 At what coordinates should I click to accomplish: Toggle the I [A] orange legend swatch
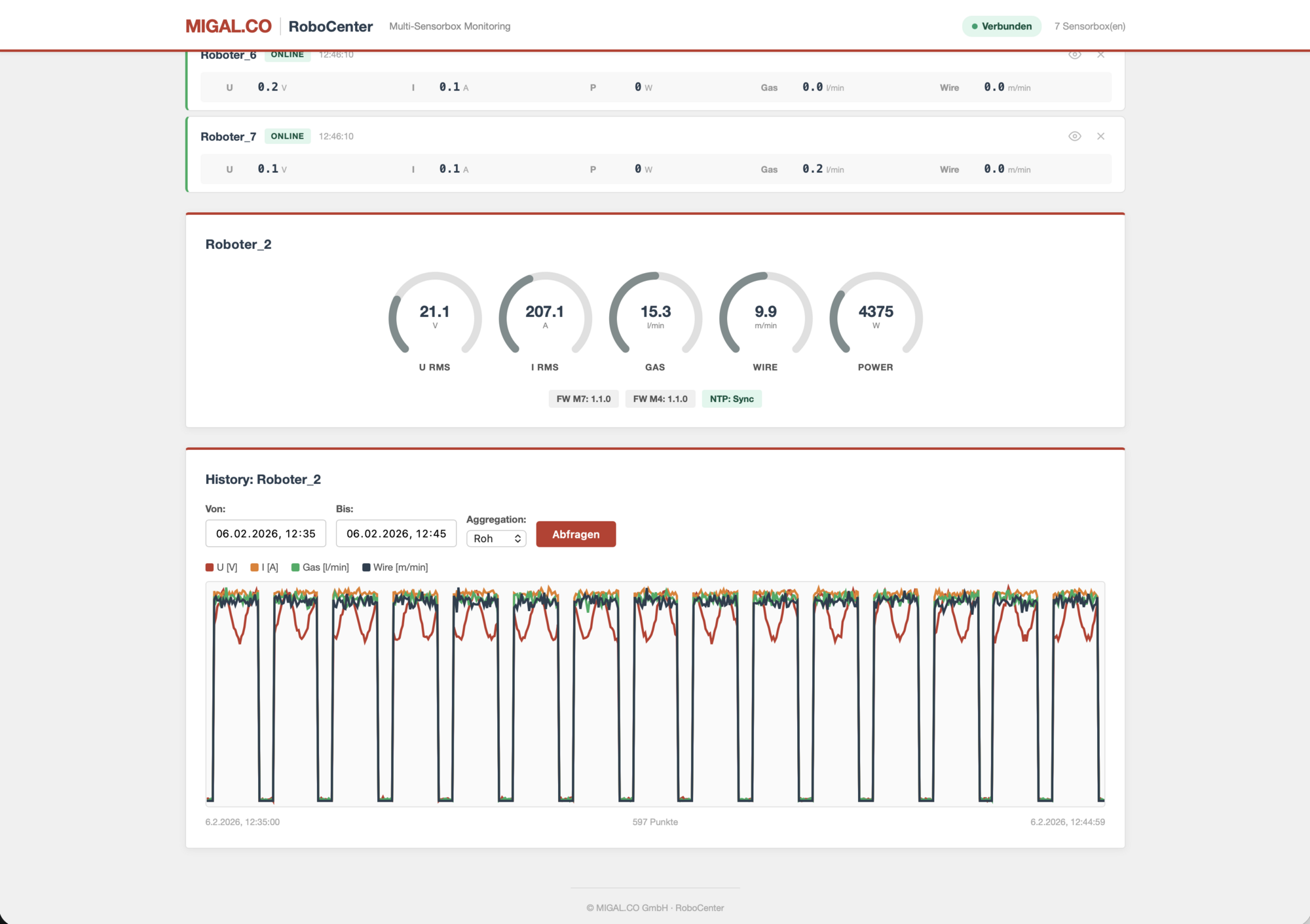(x=255, y=567)
